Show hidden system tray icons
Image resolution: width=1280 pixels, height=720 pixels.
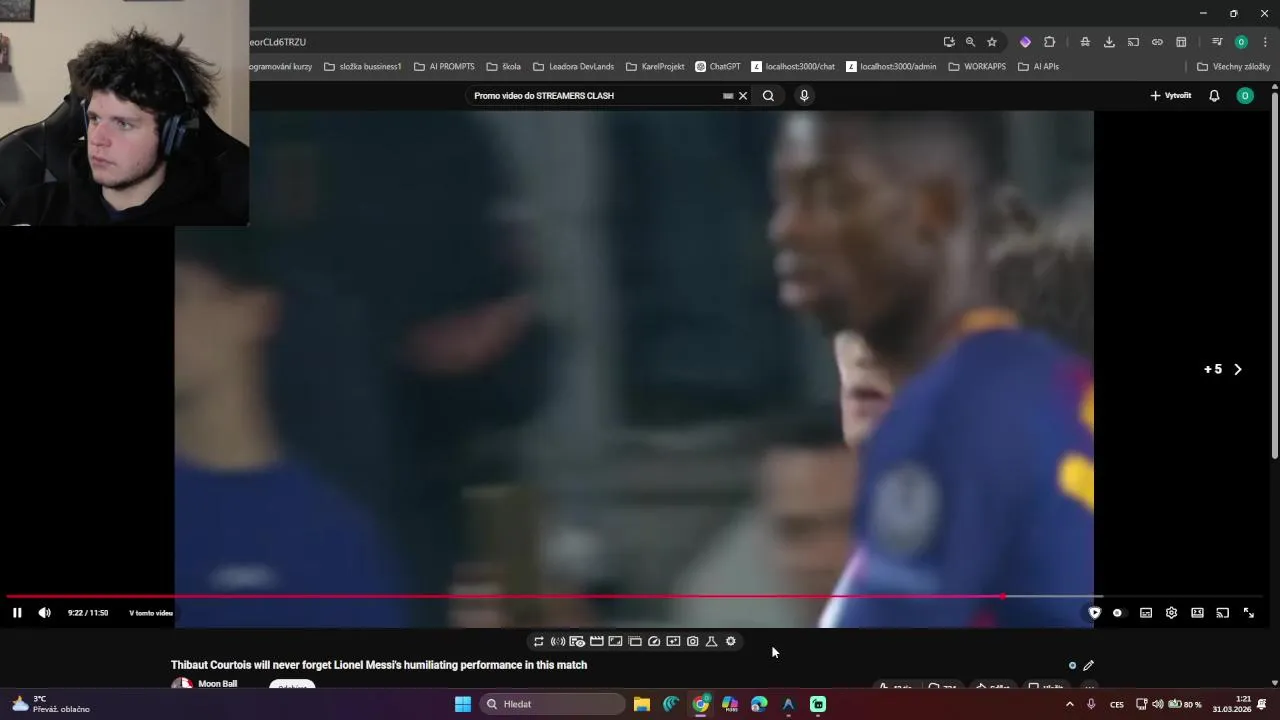[x=1070, y=704]
